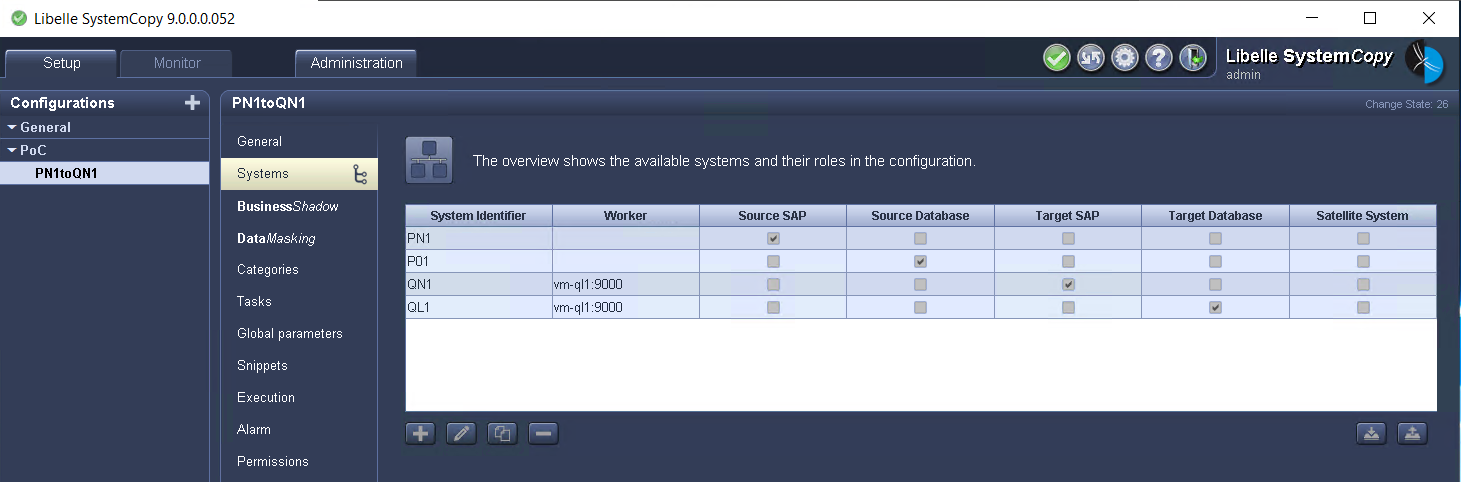This screenshot has width=1461, height=482.
Task: Click the refresh arrows toolbar icon
Action: point(1091,58)
